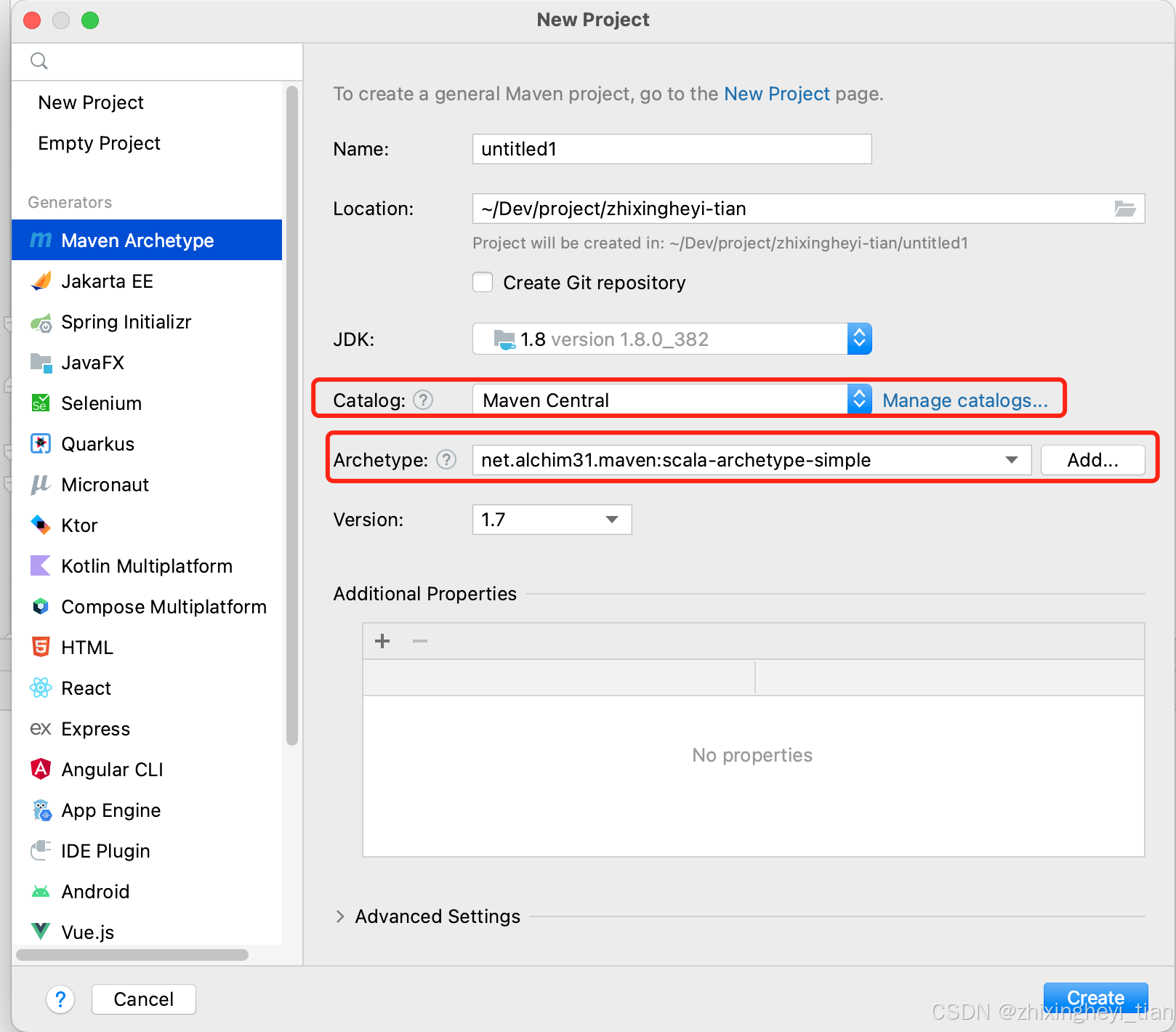
Task: Open dialog help question button
Action: pos(60,999)
